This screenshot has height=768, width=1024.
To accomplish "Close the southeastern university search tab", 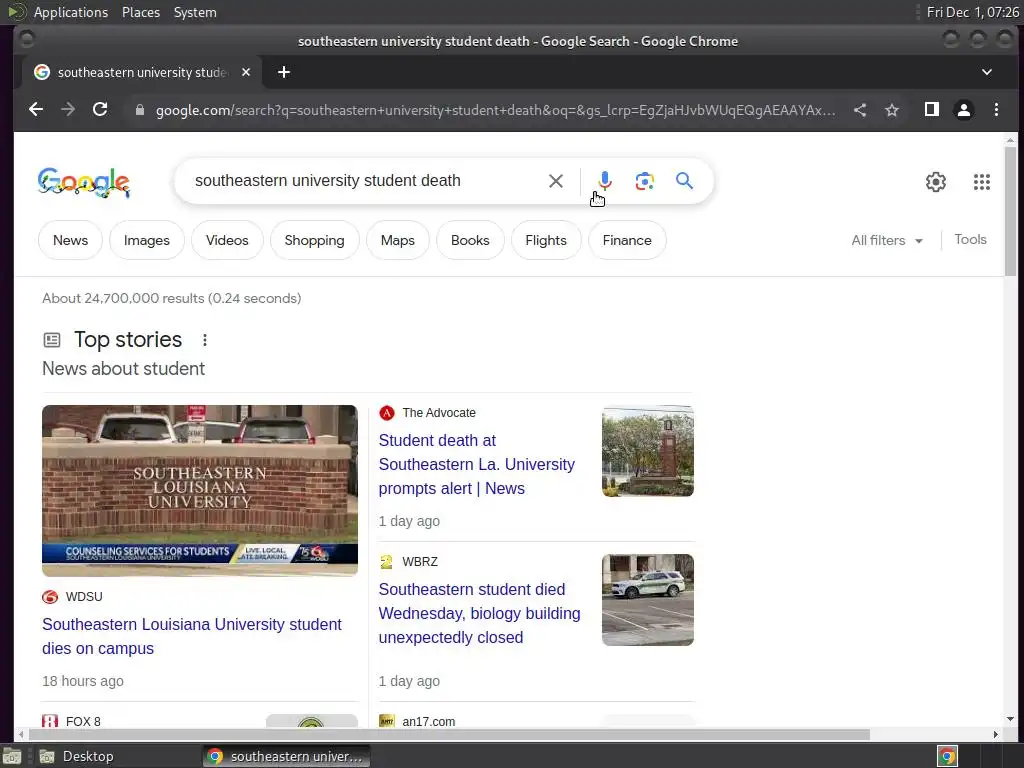I will [246, 72].
